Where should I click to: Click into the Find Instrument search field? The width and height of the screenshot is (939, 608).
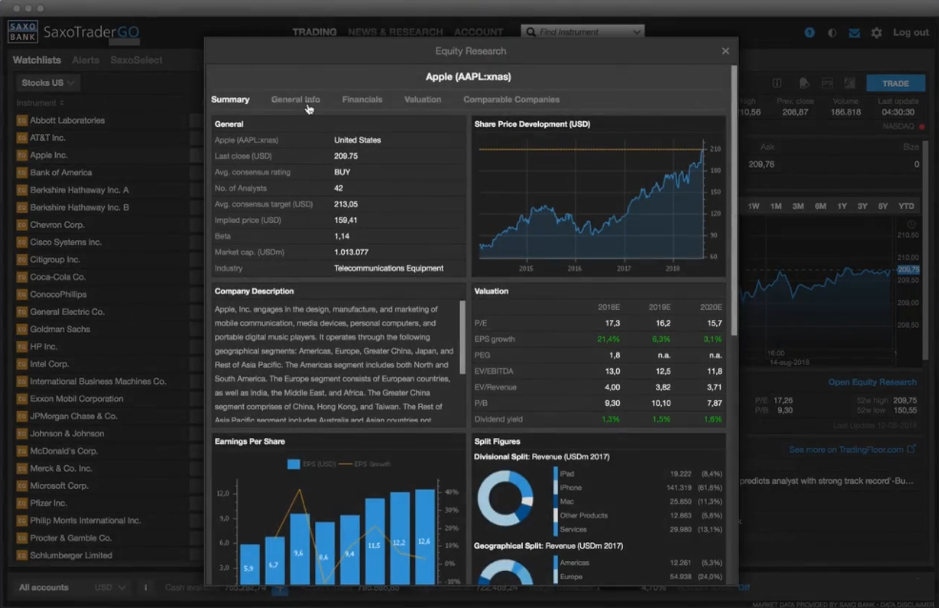coord(582,32)
